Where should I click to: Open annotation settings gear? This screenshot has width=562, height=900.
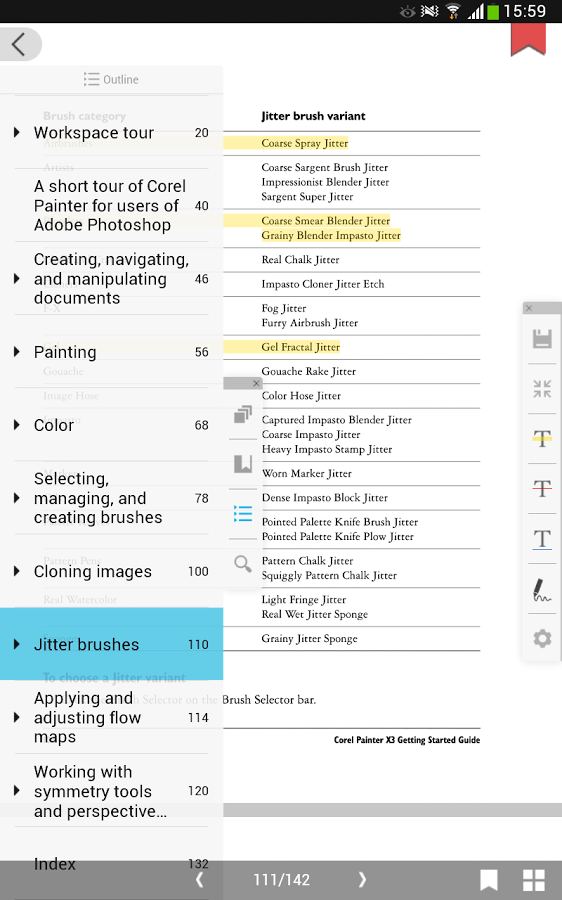[542, 638]
